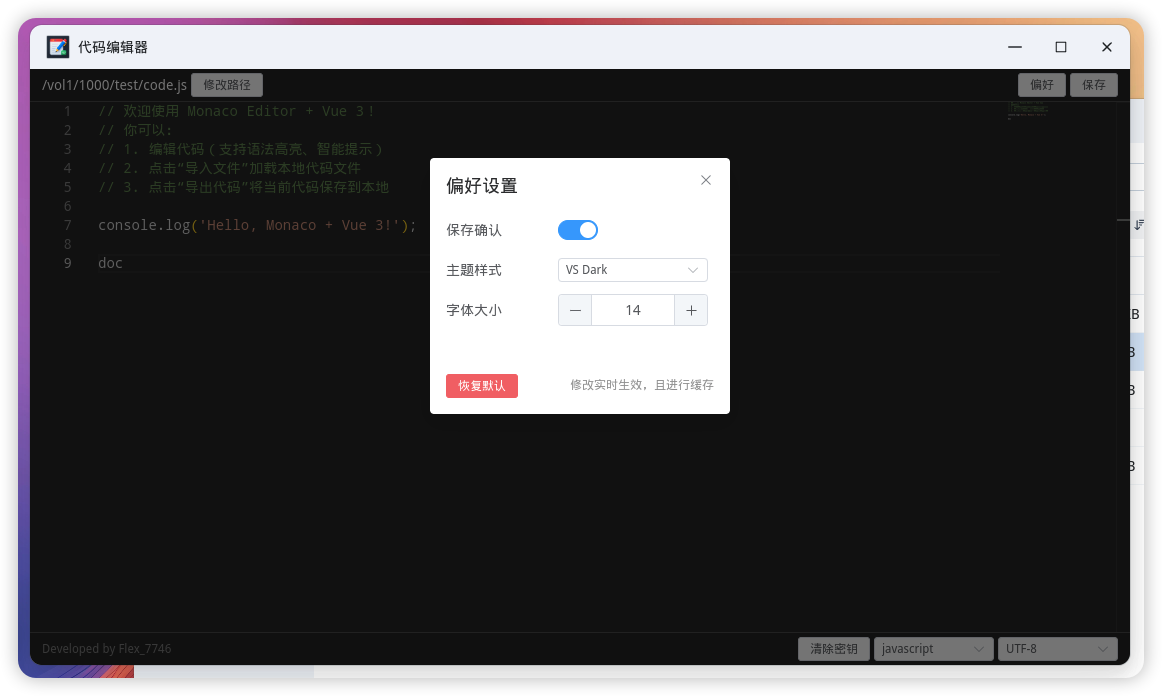Increase font size with plus button

pyautogui.click(x=691, y=310)
